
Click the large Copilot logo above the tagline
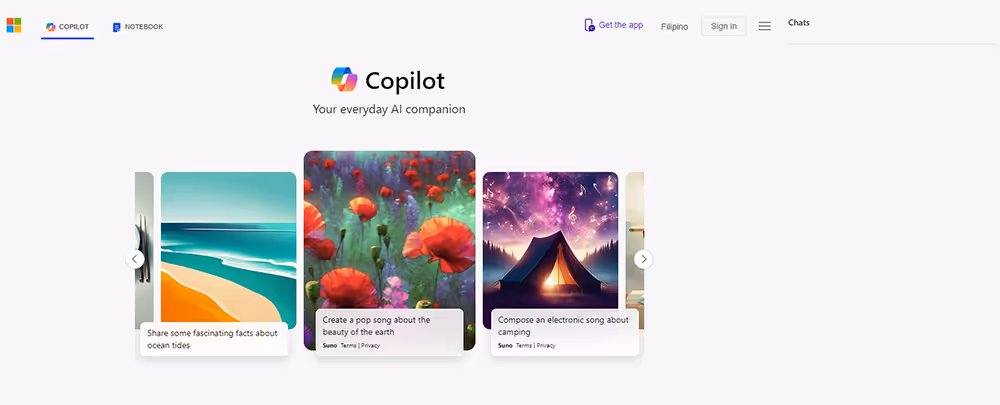pos(344,80)
